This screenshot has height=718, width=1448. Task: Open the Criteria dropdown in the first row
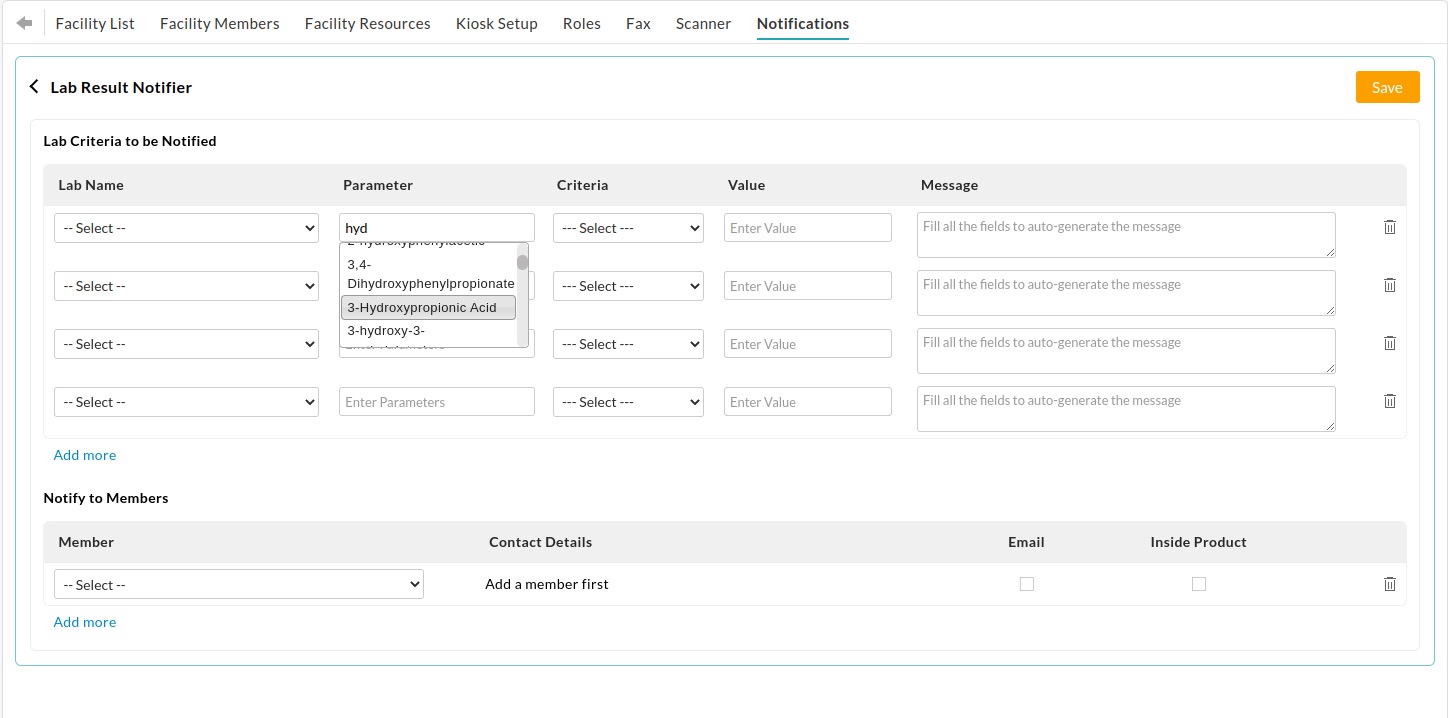(628, 227)
